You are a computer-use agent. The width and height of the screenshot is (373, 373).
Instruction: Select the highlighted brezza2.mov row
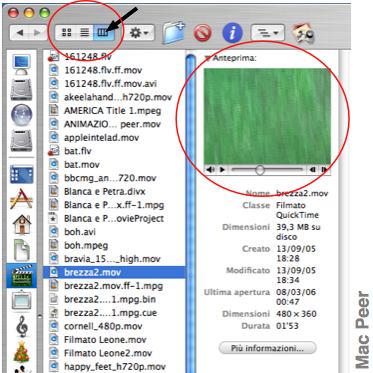click(114, 272)
